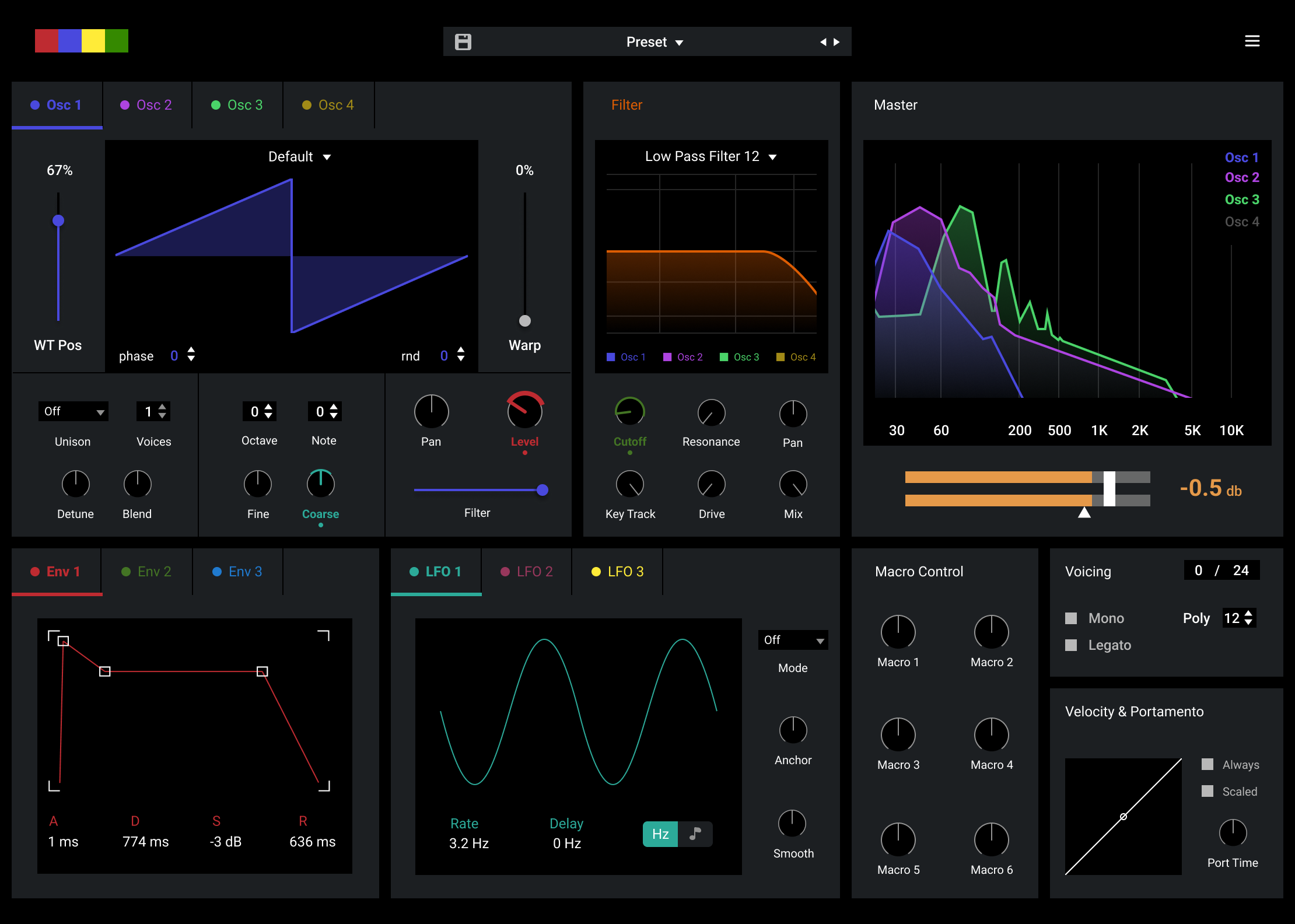Open the hamburger menu icon
The height and width of the screenshot is (924, 1295).
(1252, 41)
